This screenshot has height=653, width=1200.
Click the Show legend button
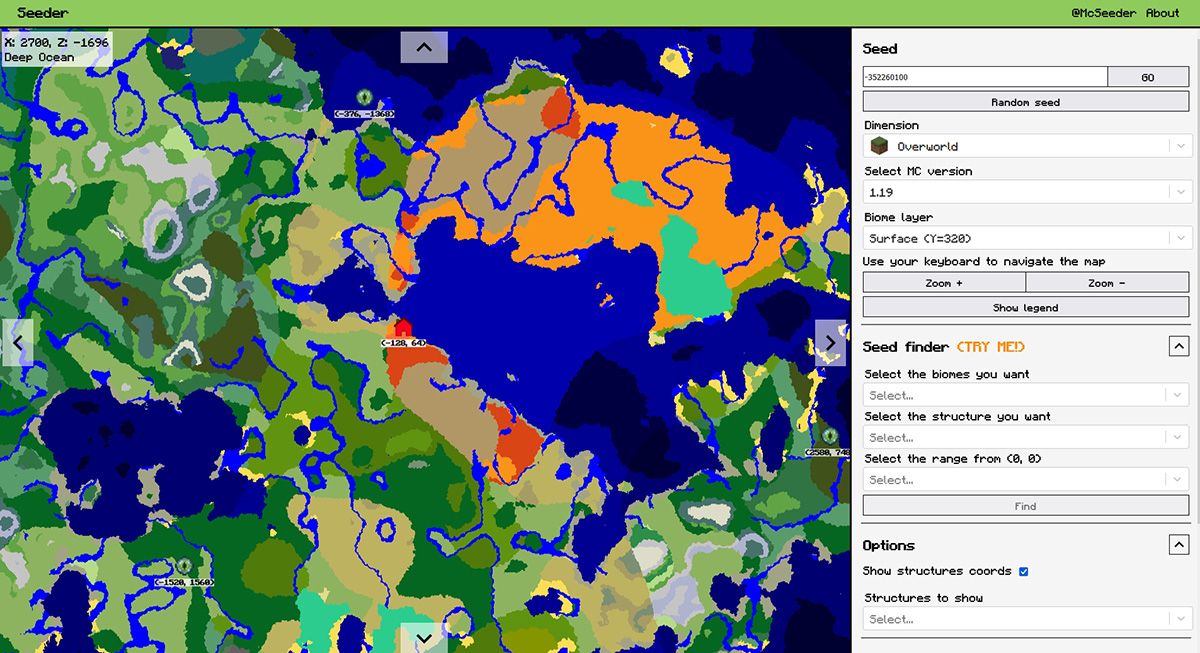[1026, 307]
